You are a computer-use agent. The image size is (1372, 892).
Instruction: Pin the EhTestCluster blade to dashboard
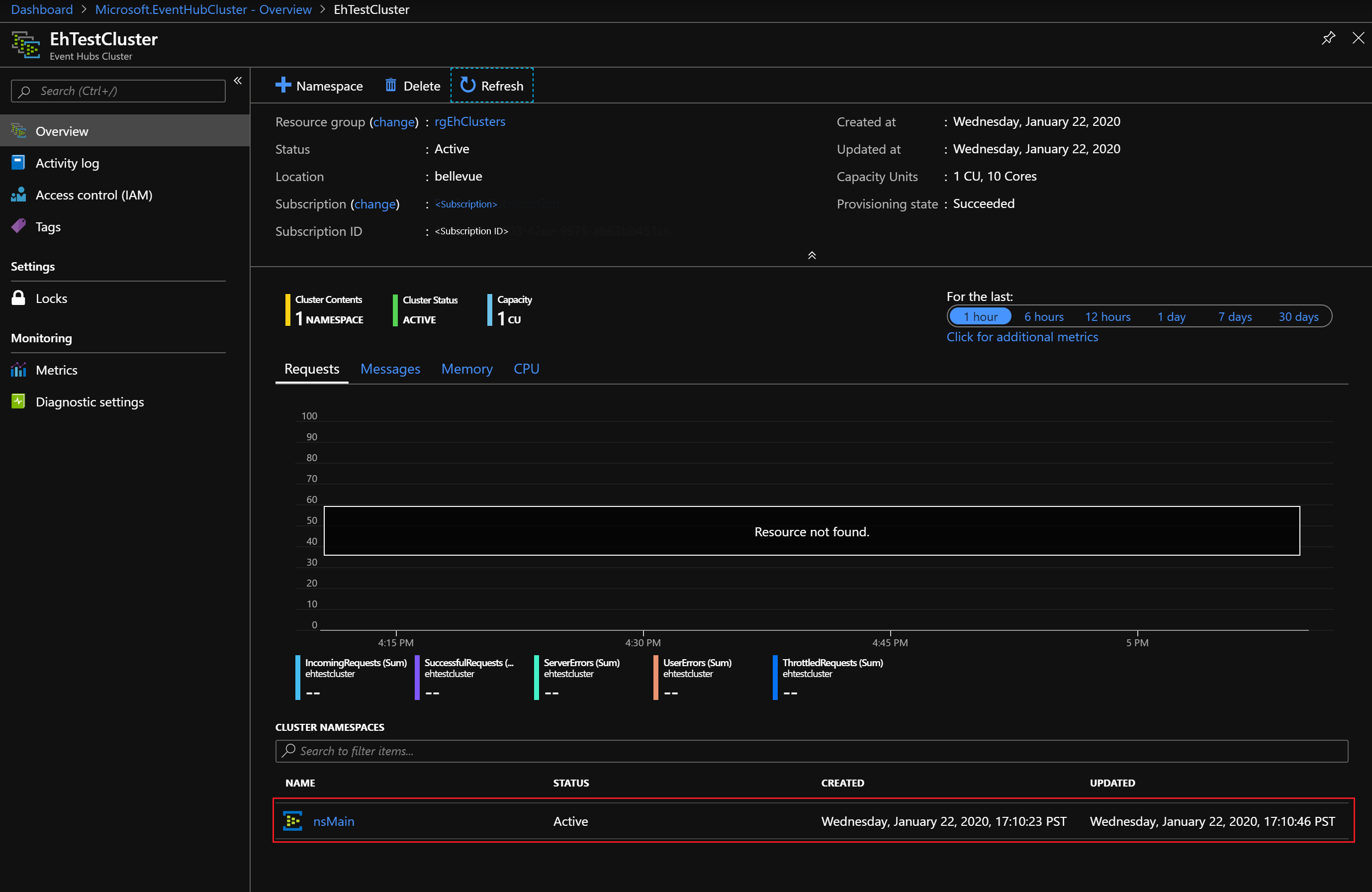coord(1328,38)
